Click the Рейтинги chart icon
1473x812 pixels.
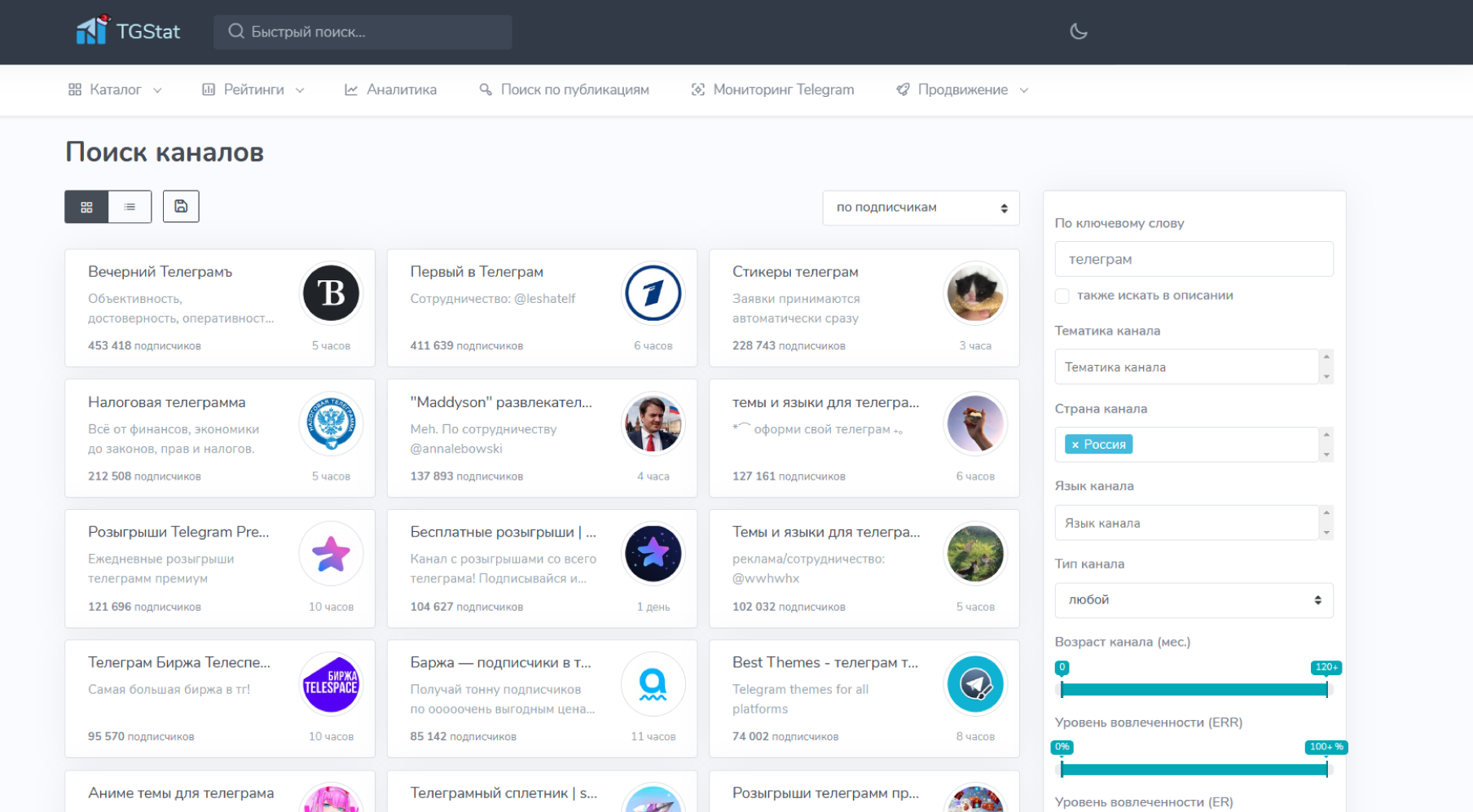(x=209, y=90)
